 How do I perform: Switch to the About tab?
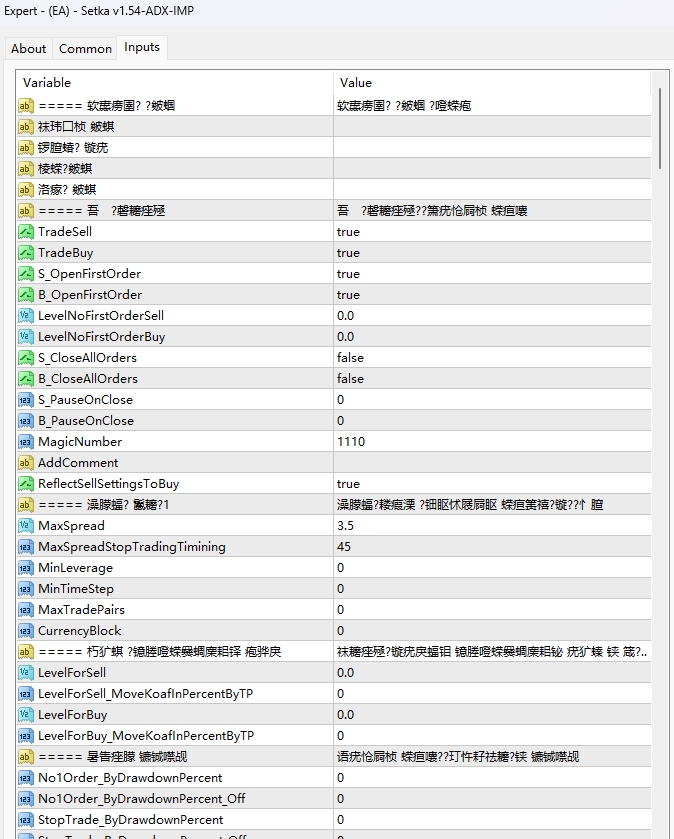tap(28, 49)
